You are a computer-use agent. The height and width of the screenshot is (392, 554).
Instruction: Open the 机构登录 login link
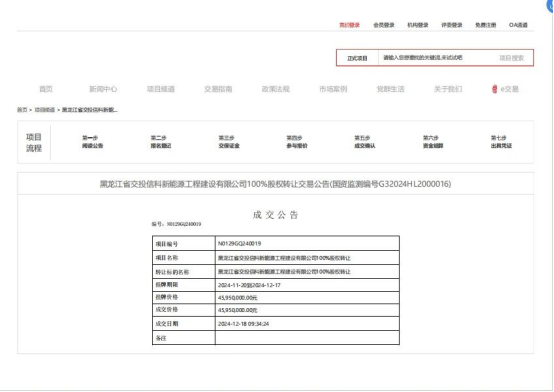click(x=418, y=25)
